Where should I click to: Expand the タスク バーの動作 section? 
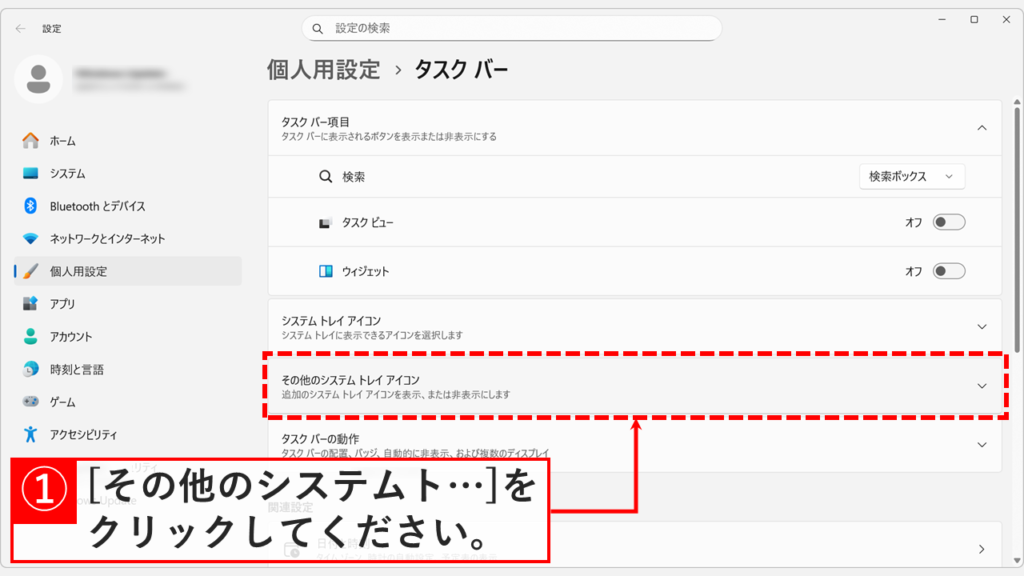tap(981, 441)
